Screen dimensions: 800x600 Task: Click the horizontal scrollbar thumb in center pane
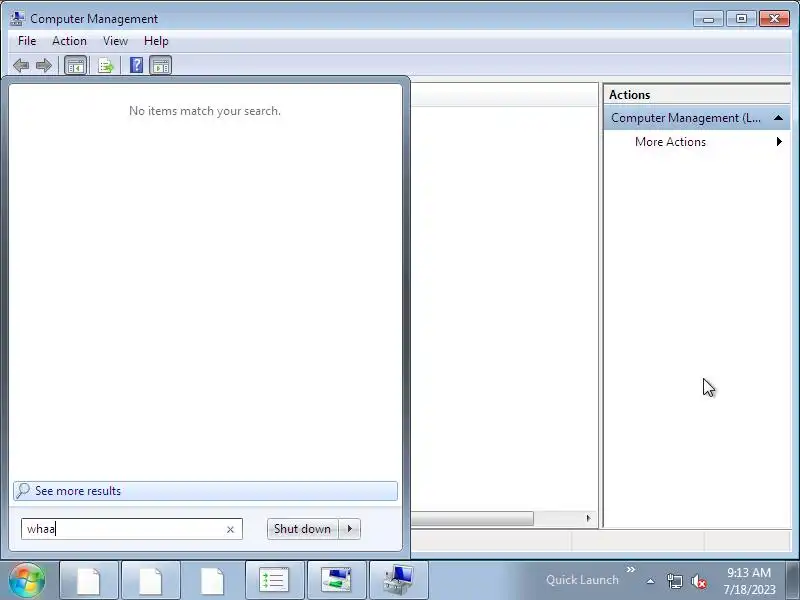click(x=472, y=518)
